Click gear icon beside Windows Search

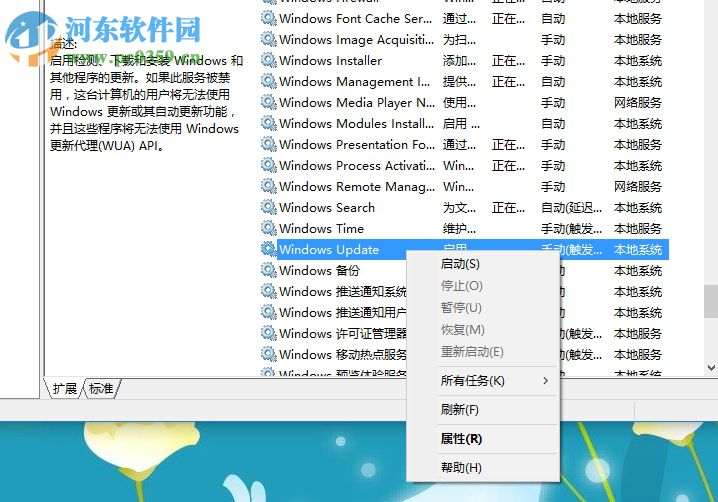(269, 207)
